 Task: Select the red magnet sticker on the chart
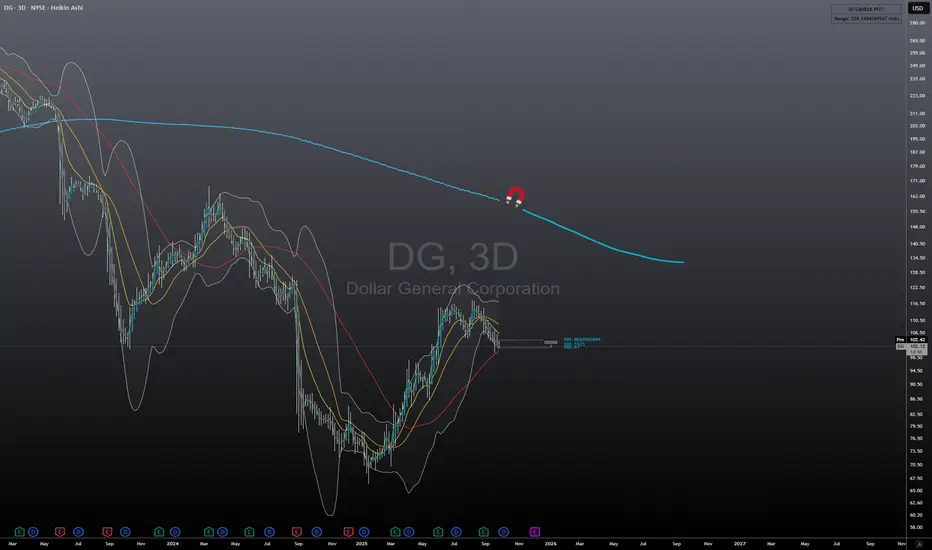click(x=515, y=196)
